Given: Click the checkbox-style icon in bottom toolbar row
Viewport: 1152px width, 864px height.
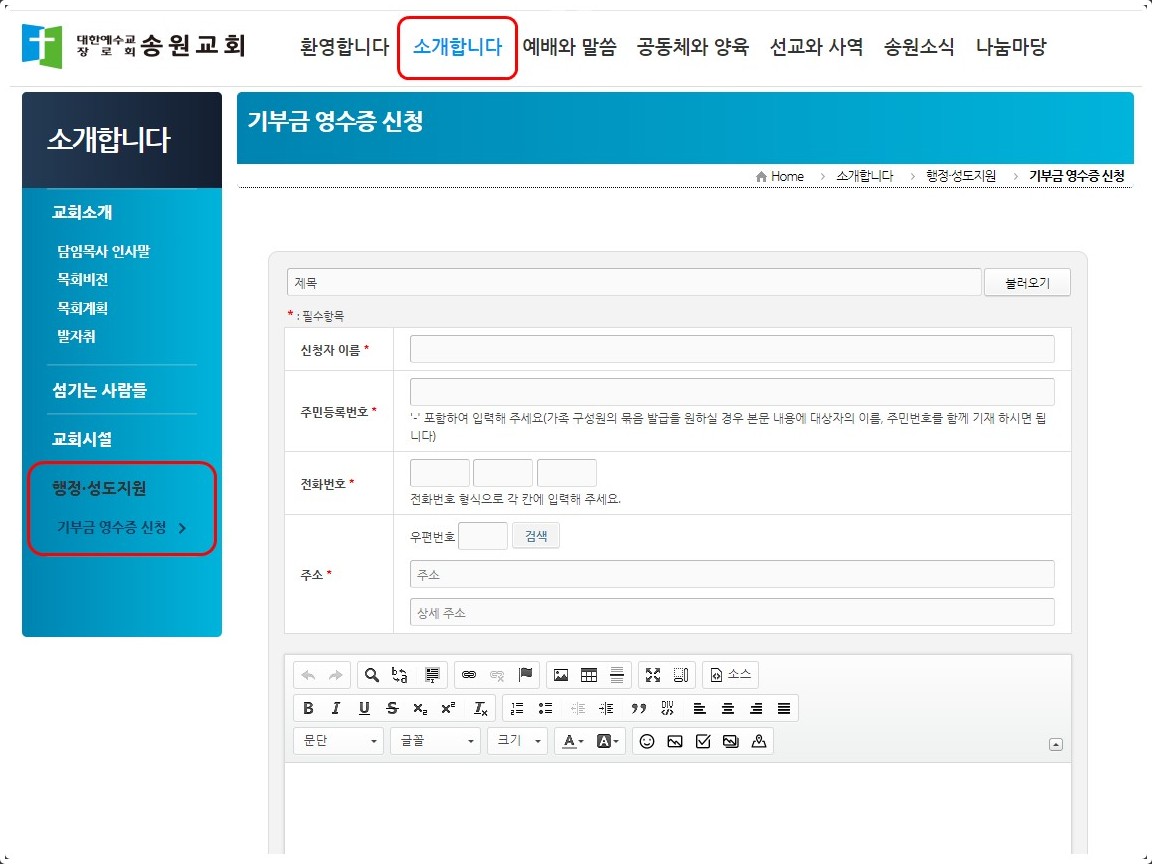Looking at the screenshot, I should [x=703, y=741].
